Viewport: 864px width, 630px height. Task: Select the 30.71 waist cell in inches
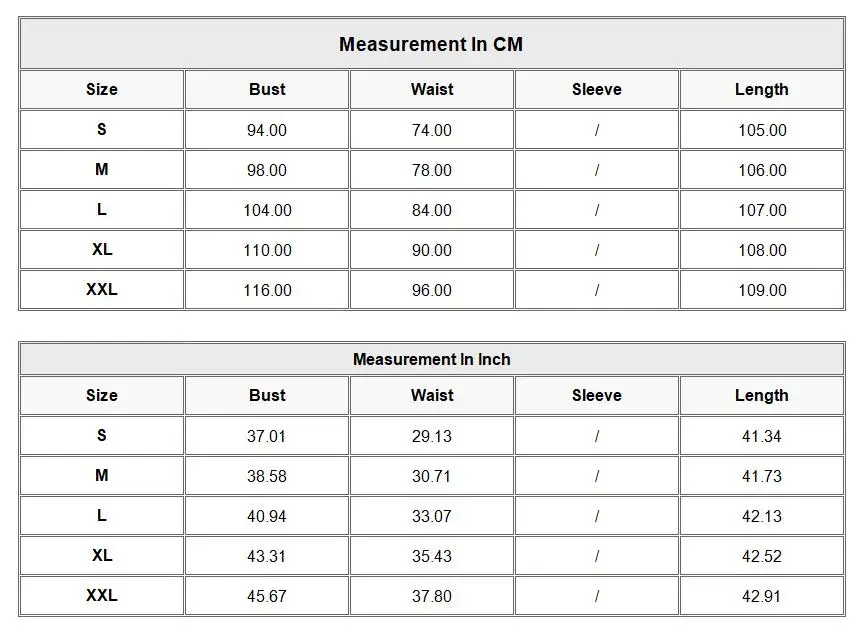[x=432, y=476]
